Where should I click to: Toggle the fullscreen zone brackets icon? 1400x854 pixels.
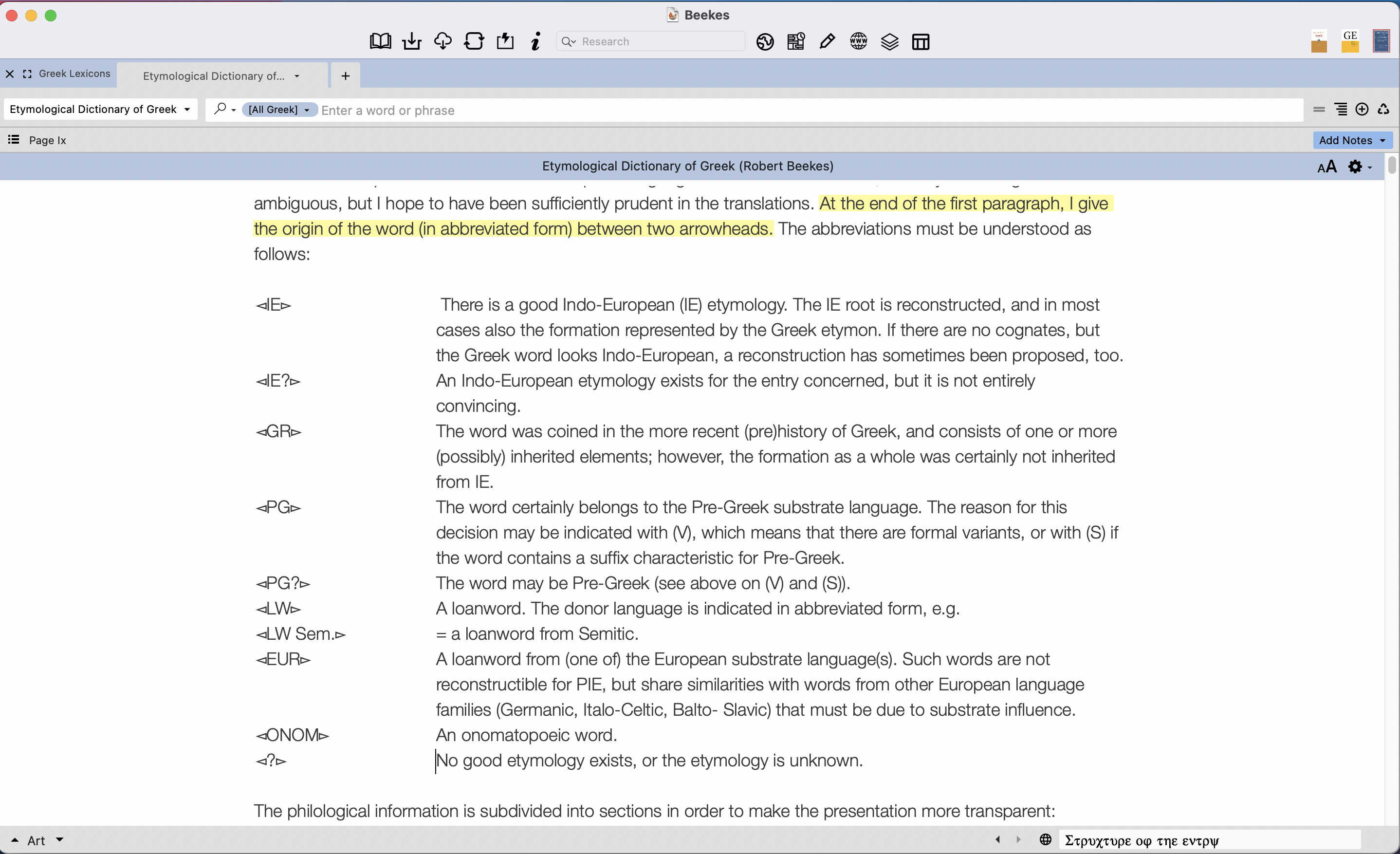coord(27,74)
